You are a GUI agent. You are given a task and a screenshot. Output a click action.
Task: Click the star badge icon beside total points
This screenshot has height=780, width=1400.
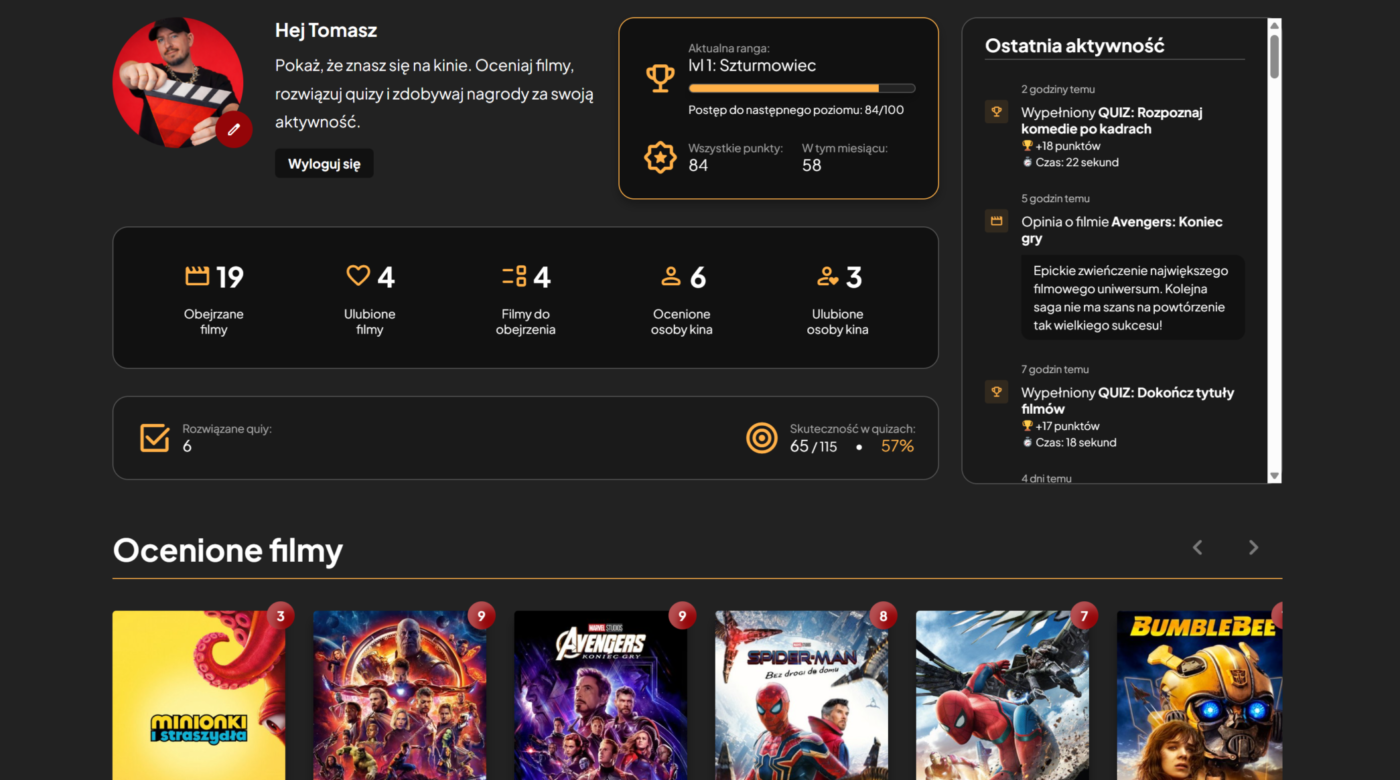pyautogui.click(x=660, y=157)
